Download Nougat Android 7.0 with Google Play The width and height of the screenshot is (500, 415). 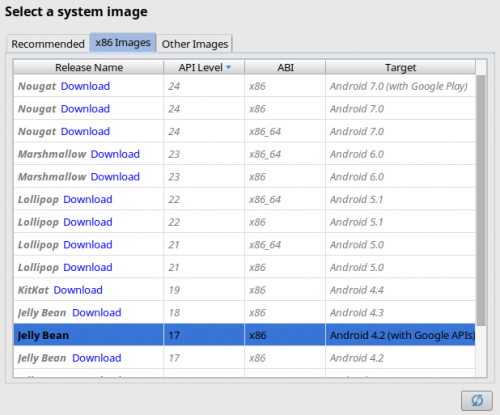(x=85, y=86)
